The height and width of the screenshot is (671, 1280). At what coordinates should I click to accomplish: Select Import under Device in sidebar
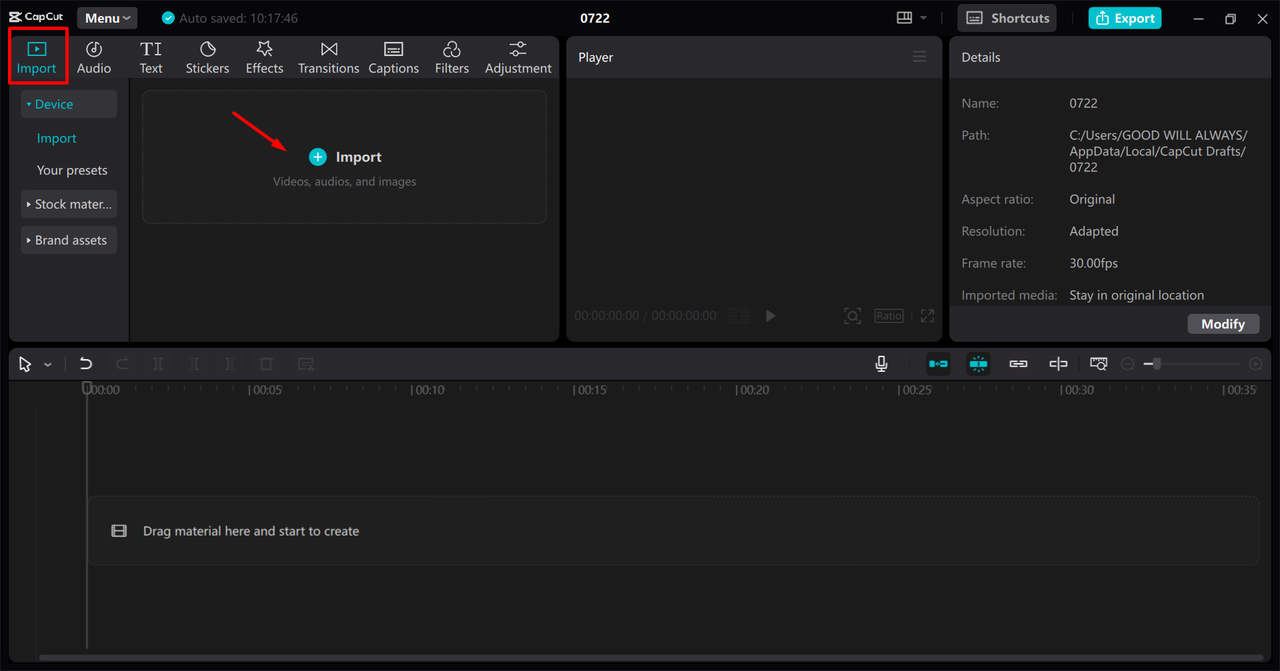[x=57, y=138]
